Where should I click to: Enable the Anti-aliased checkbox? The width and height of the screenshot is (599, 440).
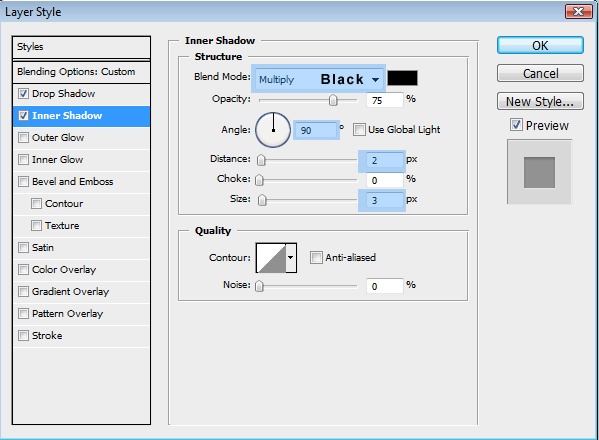(x=316, y=257)
